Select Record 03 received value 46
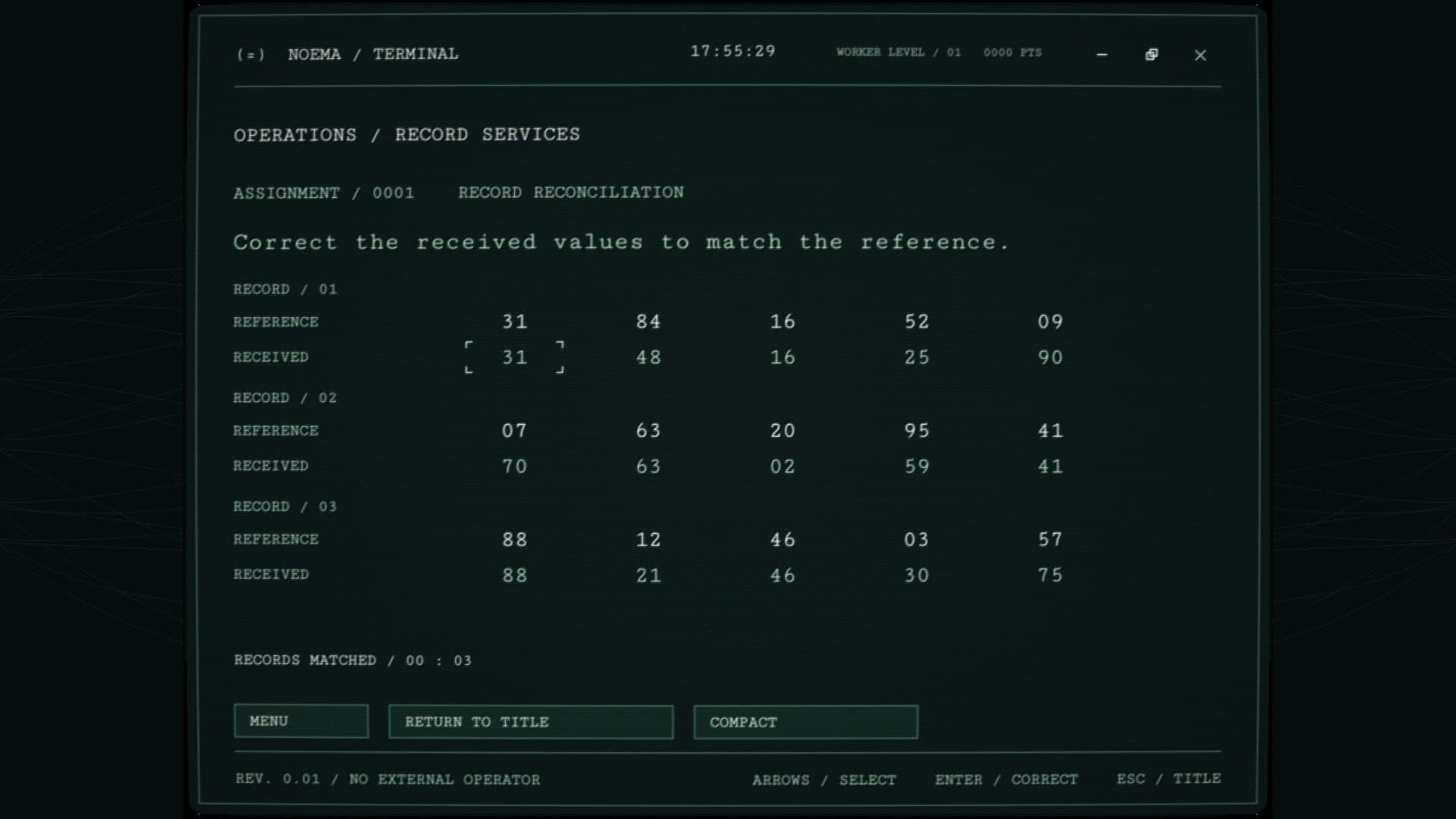This screenshot has width=1456, height=819. pyautogui.click(x=783, y=576)
